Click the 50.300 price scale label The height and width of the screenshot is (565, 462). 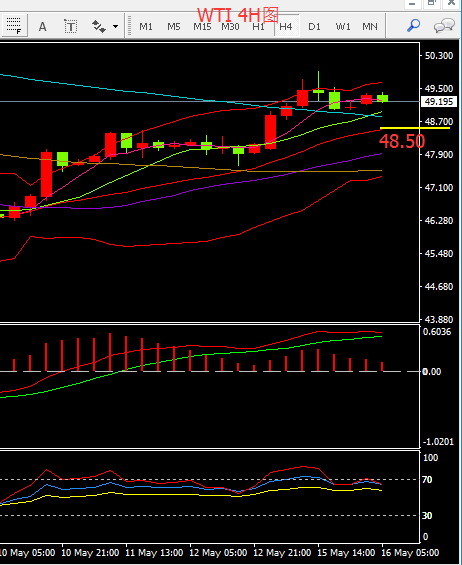[439, 55]
